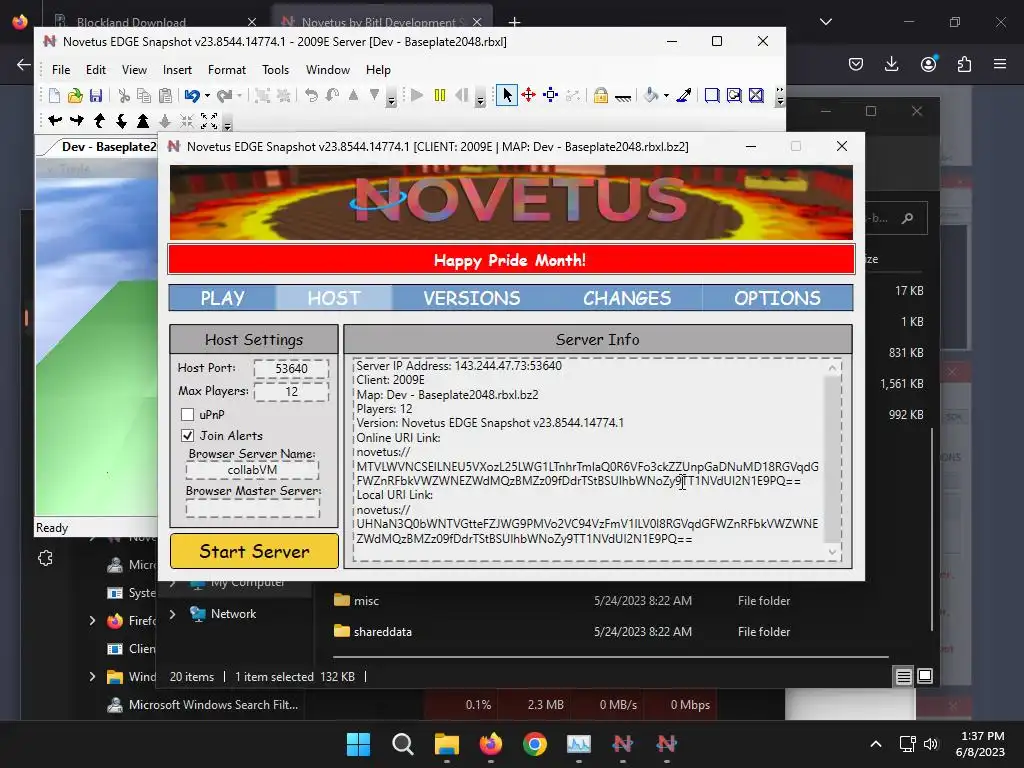
Task: Click the camera tilt down arrow icon
Action: pos(121,121)
